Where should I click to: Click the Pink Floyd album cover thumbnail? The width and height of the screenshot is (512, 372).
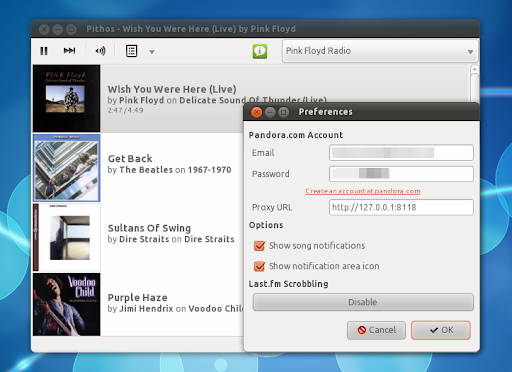click(66, 99)
